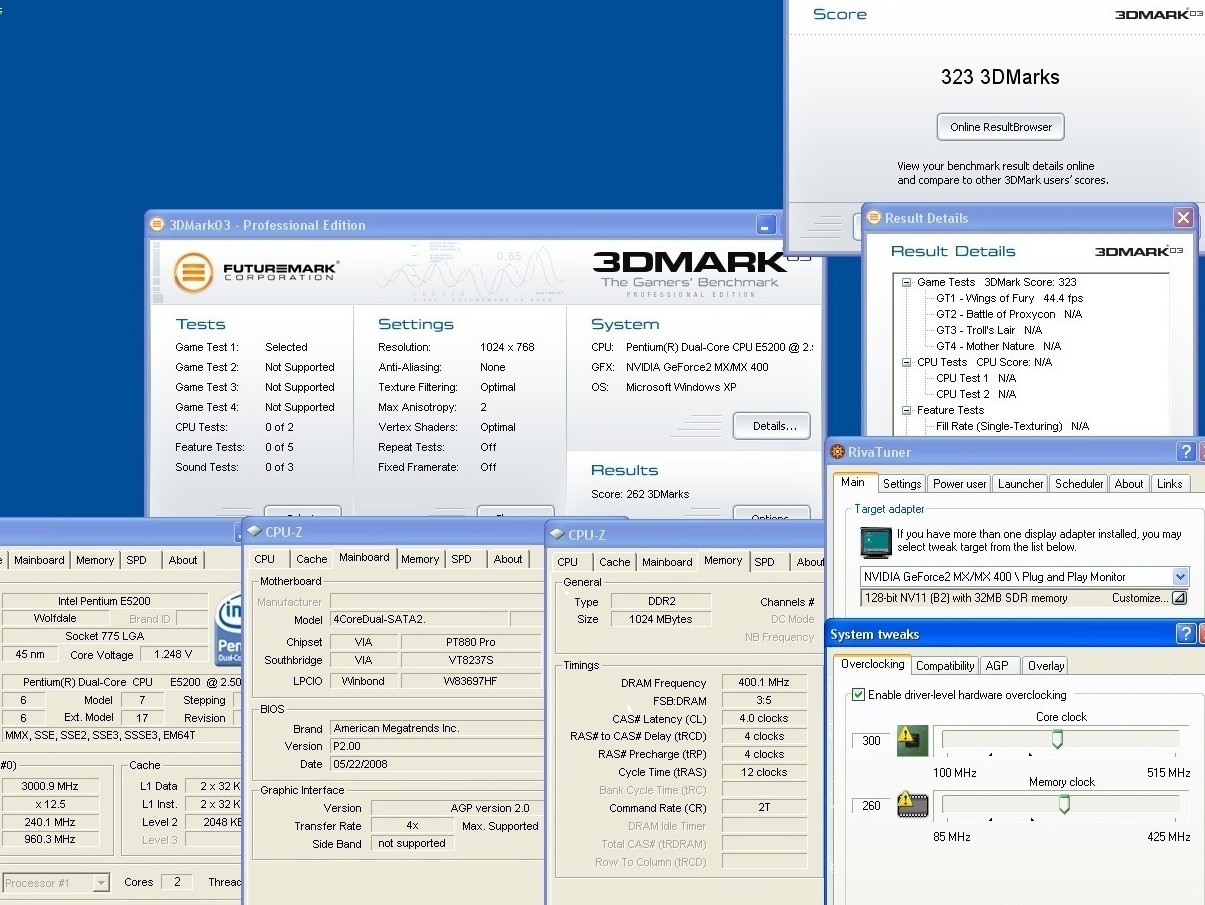The width and height of the screenshot is (1205, 905).
Task: Click the monitor icon under Target adapter
Action: [875, 541]
